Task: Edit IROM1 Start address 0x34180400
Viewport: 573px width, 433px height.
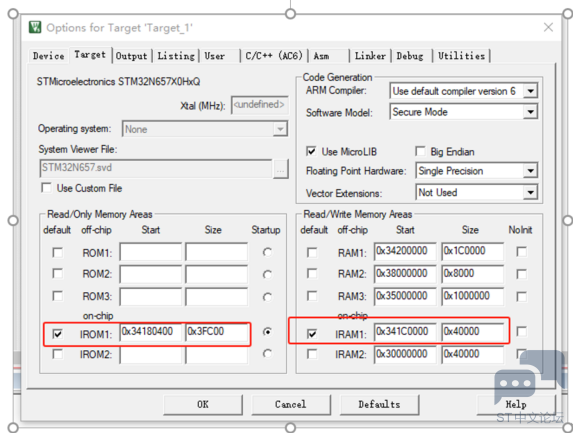Action: 151,332
